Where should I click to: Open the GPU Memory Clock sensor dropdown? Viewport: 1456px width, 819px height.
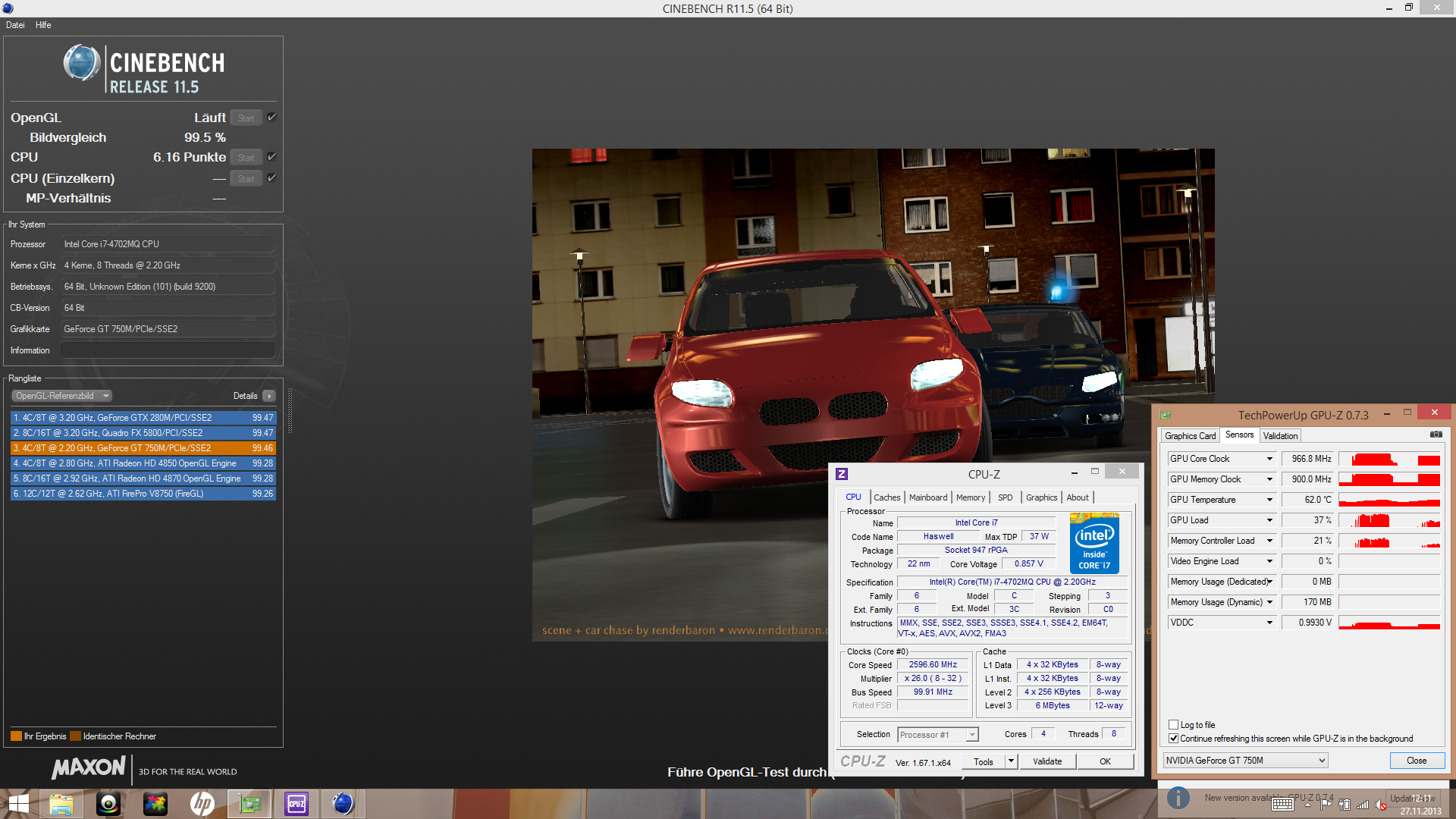pyautogui.click(x=1269, y=479)
